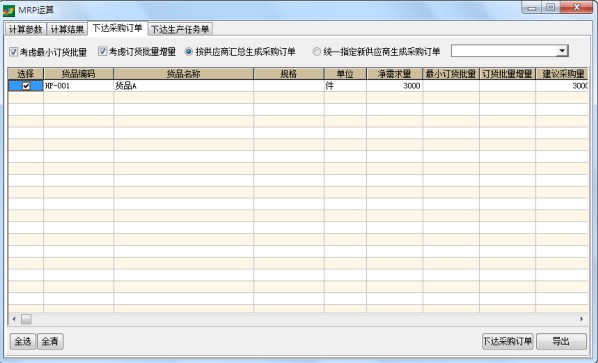Click the 建议采购量 column header
This screenshot has width=598, height=363.
click(562, 74)
